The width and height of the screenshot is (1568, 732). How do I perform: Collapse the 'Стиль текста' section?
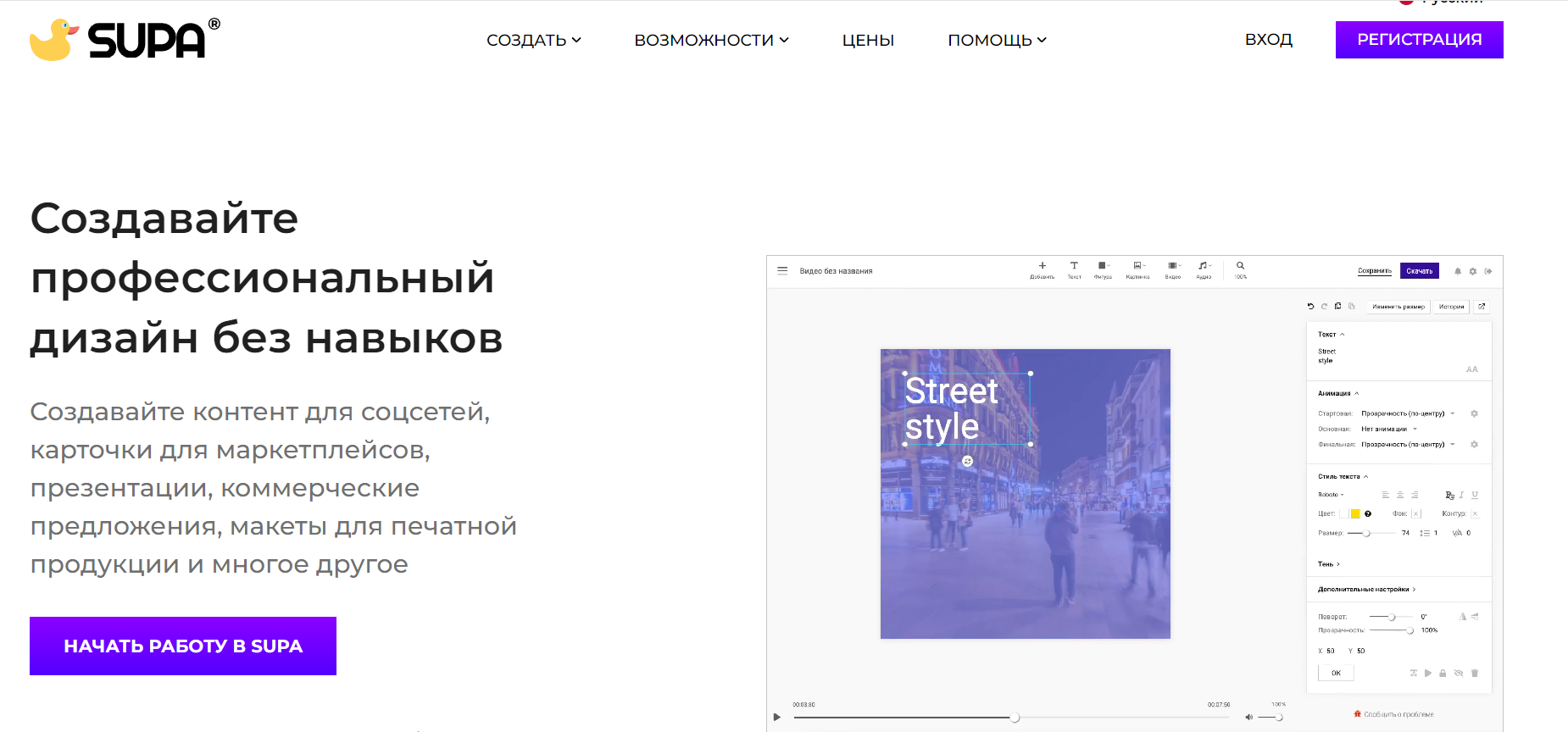[1343, 477]
